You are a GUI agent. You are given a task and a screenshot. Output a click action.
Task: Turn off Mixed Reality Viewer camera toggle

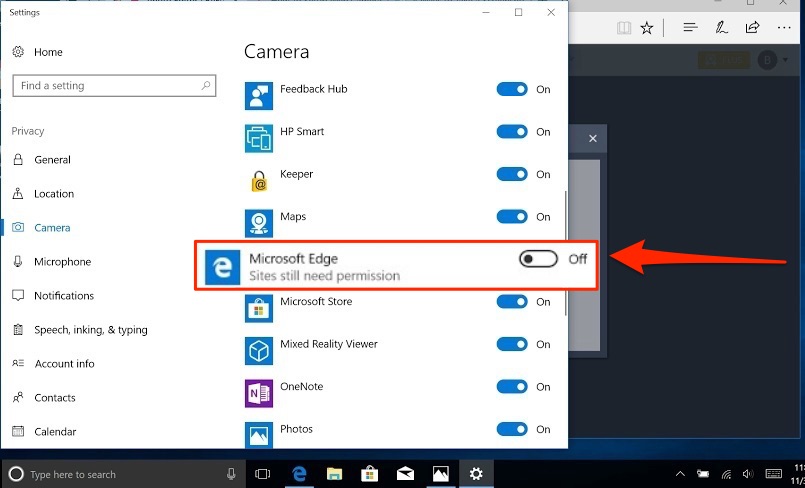pyautogui.click(x=512, y=344)
